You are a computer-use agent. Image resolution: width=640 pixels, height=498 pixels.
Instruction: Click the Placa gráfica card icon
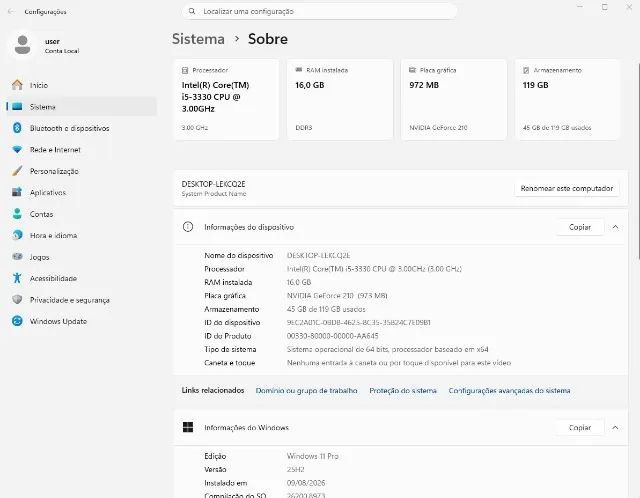tap(413, 70)
